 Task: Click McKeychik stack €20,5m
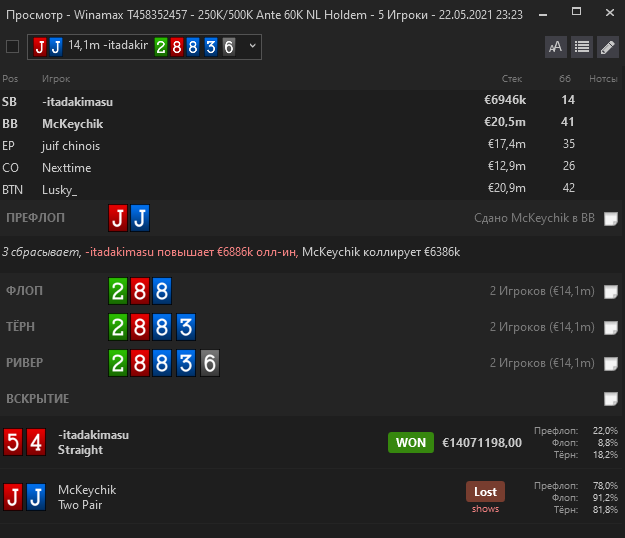(x=505, y=122)
